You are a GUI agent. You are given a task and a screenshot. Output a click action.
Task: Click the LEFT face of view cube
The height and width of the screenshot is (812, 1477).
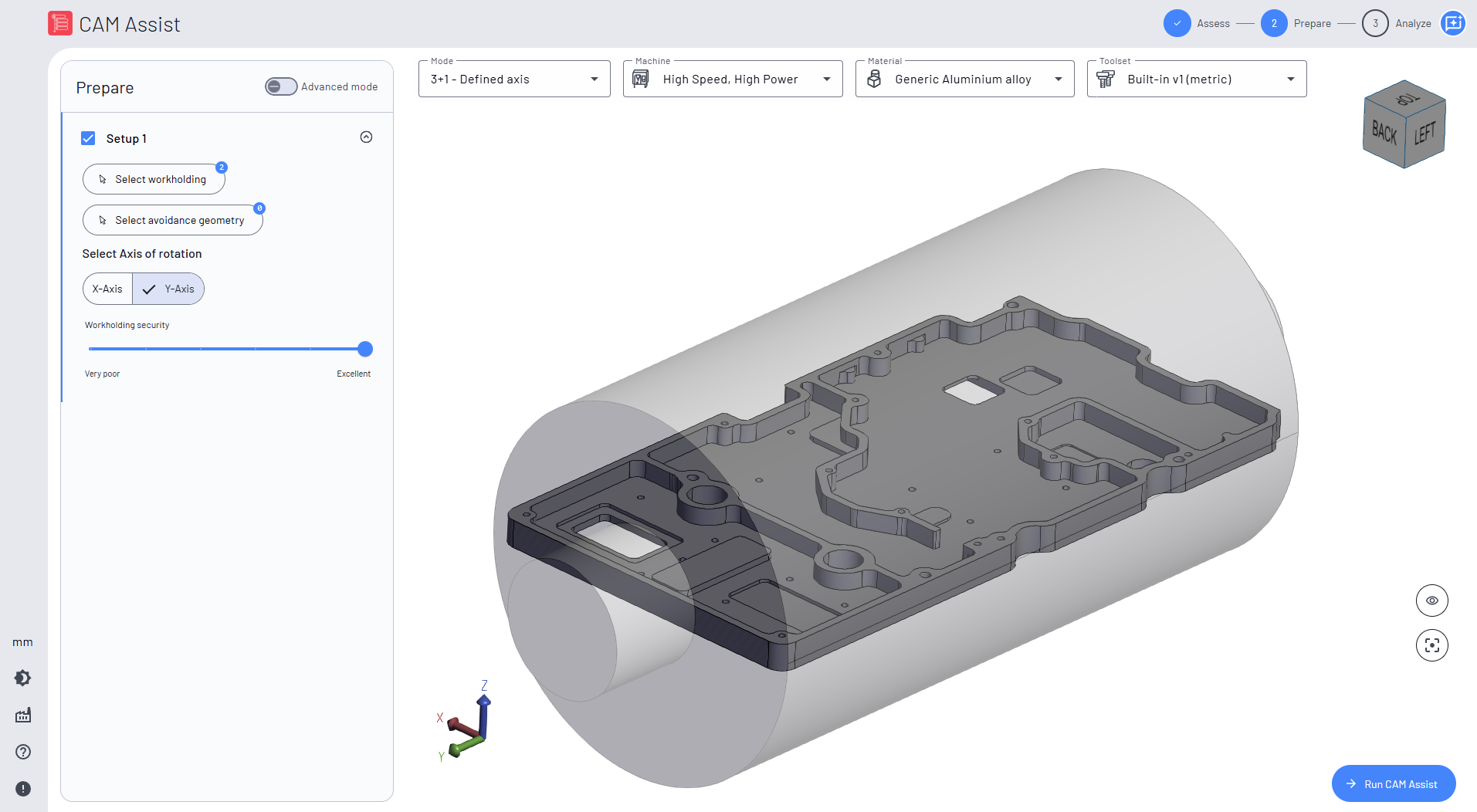click(1425, 133)
